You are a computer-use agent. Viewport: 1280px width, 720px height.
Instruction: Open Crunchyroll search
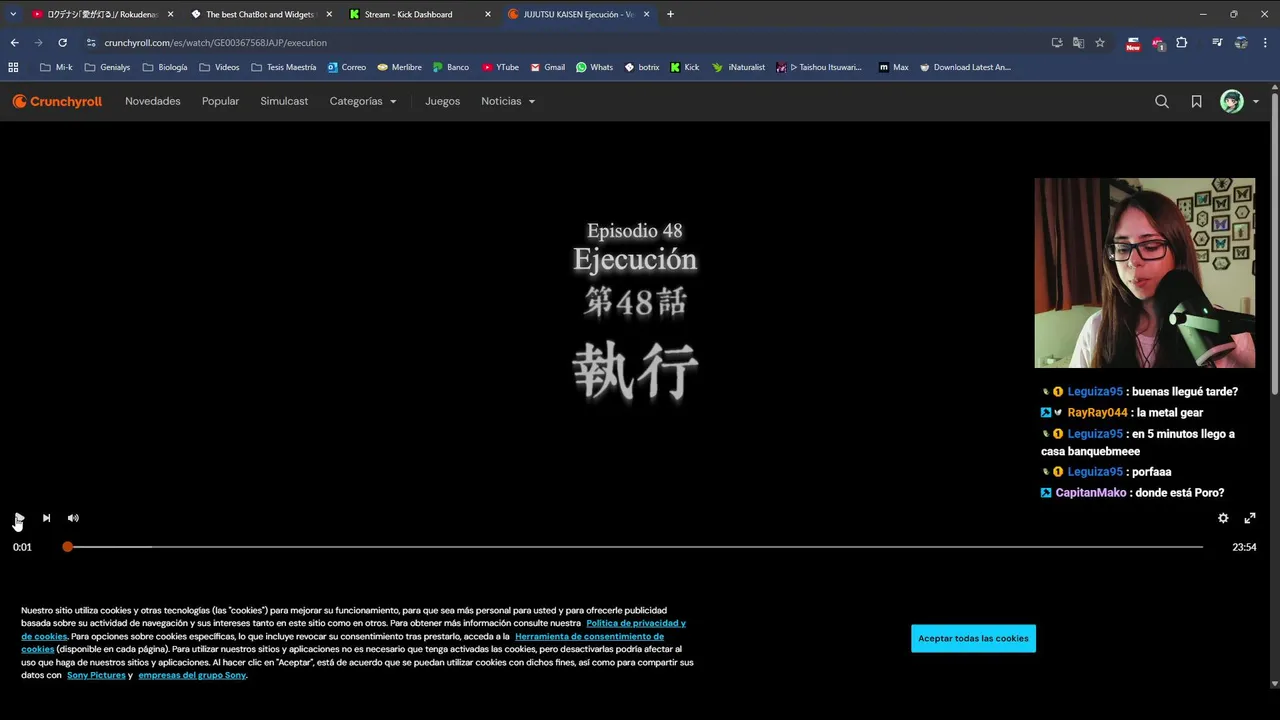tap(1162, 101)
